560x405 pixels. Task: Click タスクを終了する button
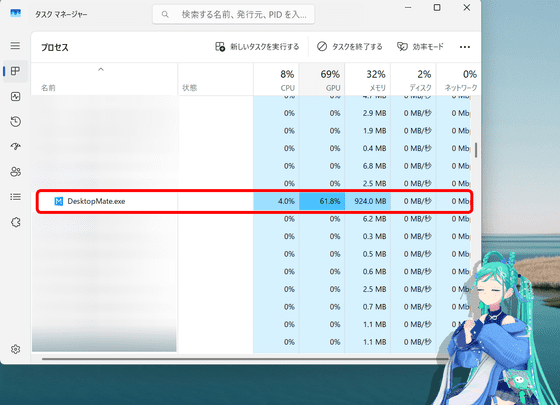pos(349,47)
